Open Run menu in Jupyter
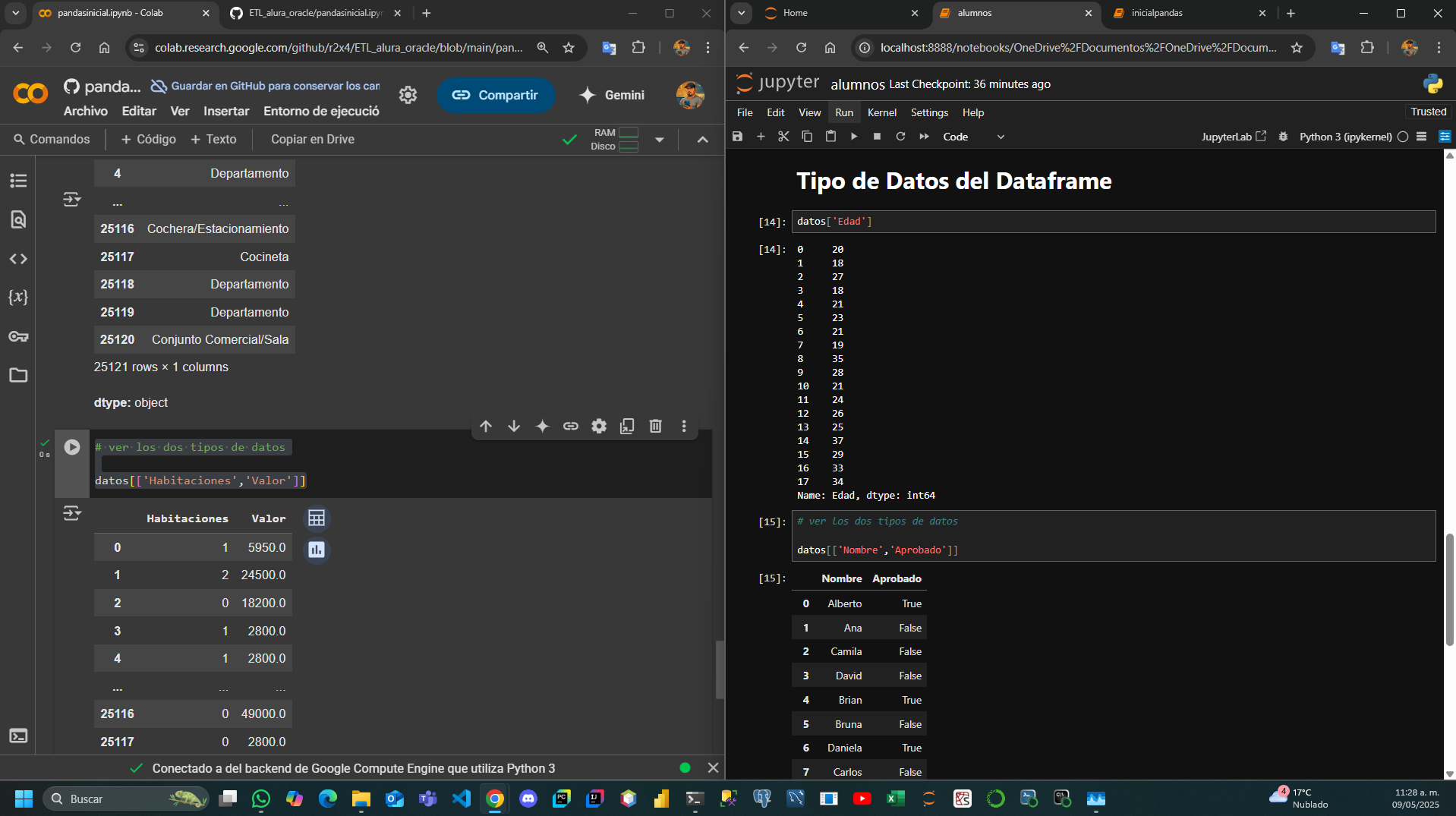This screenshot has height=816, width=1456. (x=844, y=112)
